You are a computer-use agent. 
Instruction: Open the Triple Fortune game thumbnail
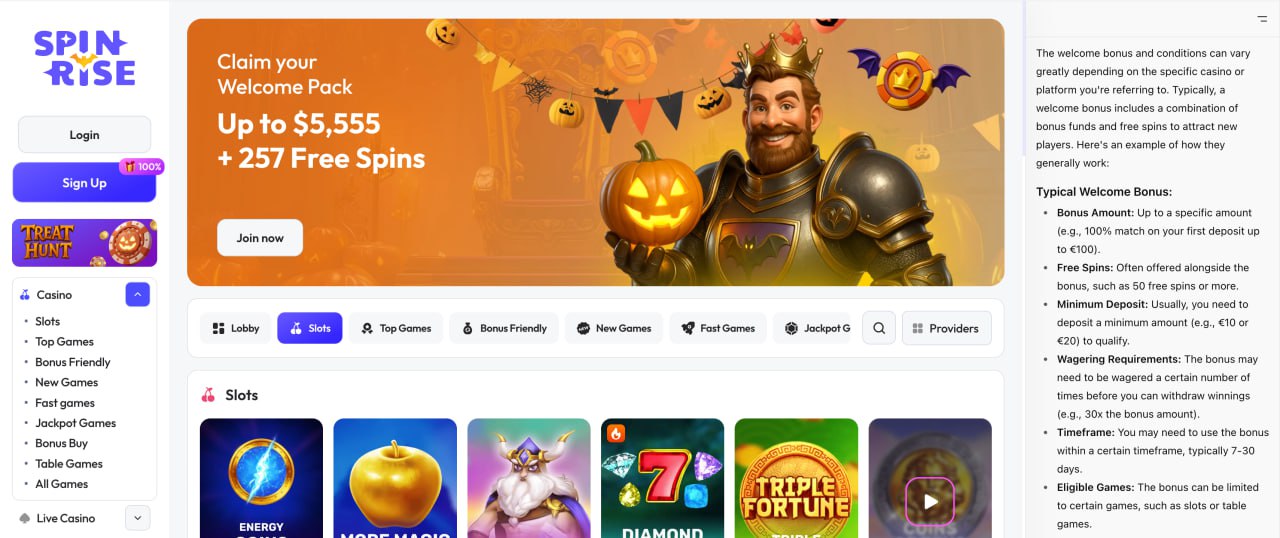pos(796,478)
